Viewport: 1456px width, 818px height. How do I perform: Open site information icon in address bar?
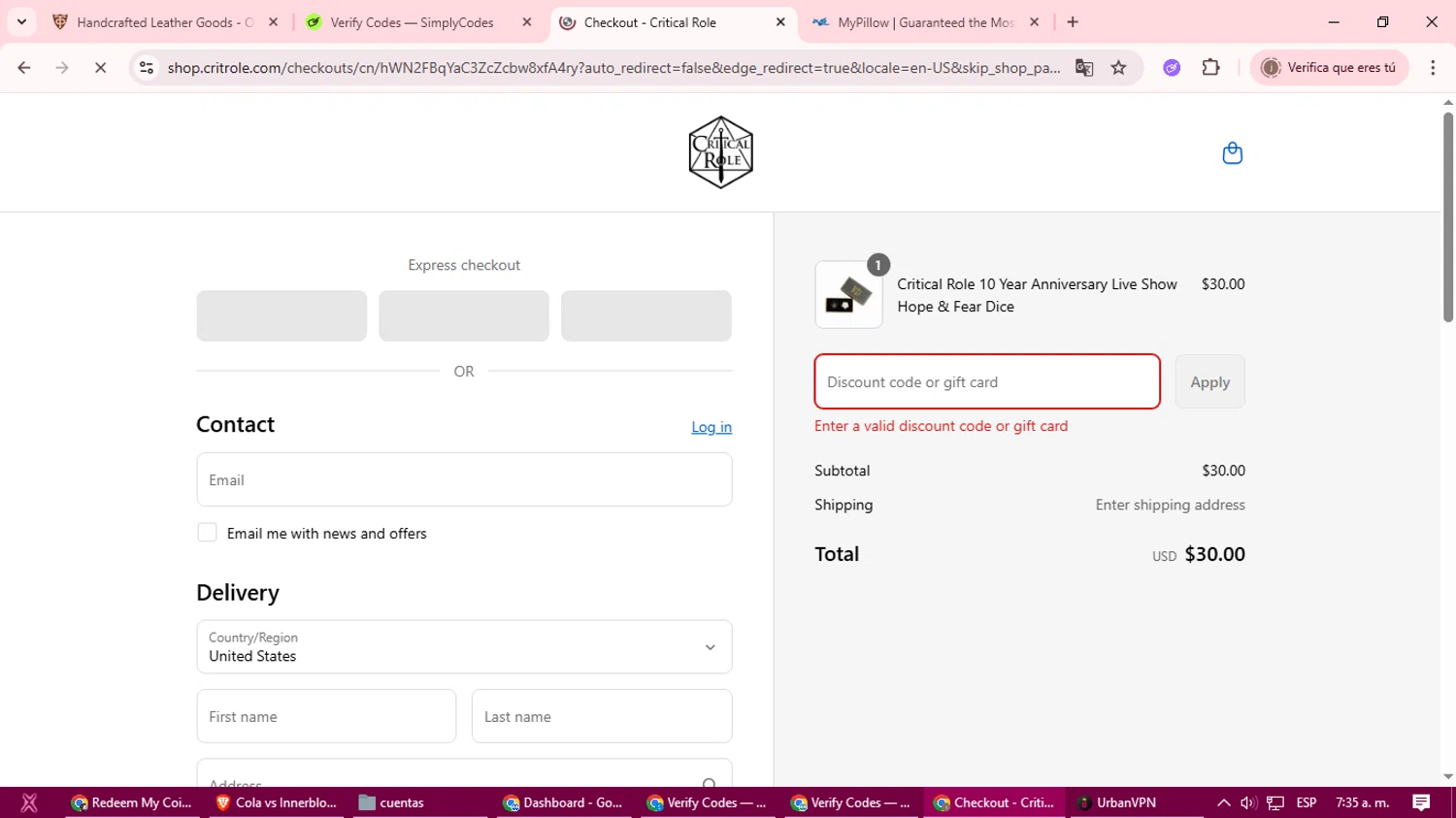click(147, 68)
